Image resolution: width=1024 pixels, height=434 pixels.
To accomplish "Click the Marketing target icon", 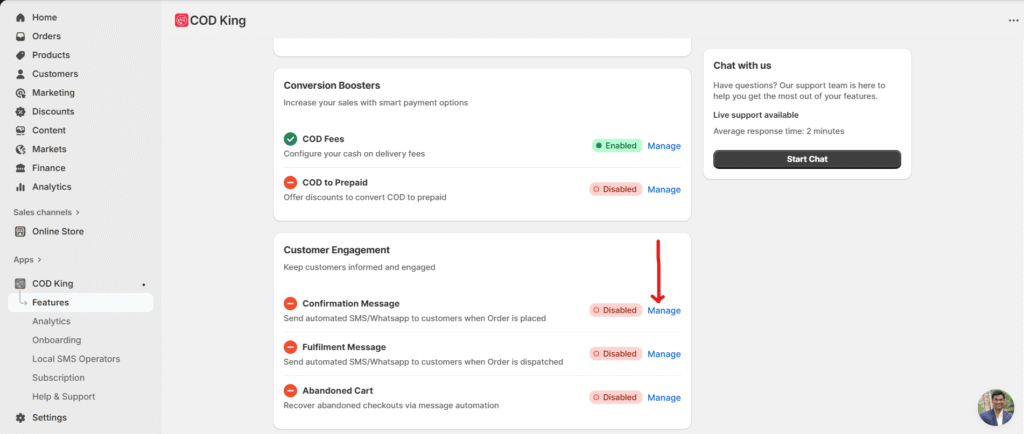I will click(x=21, y=93).
